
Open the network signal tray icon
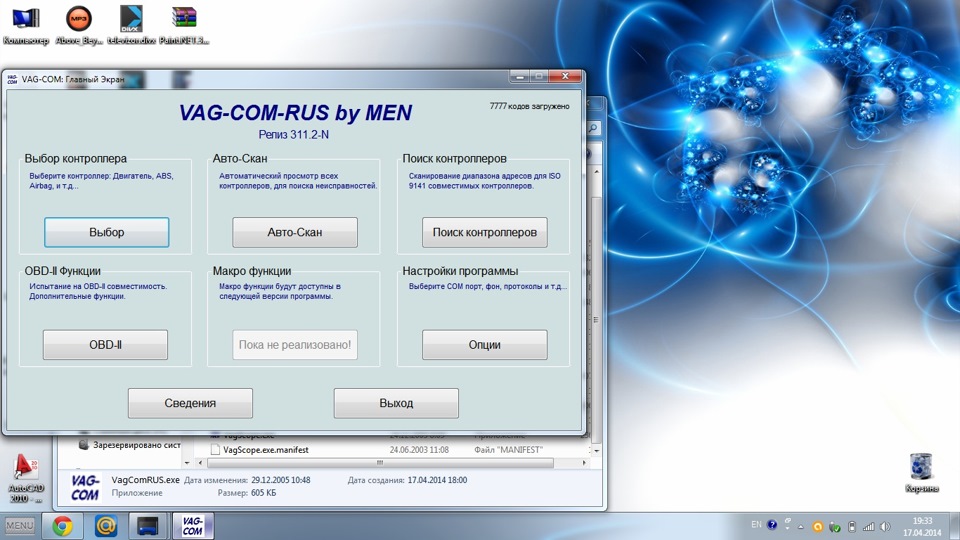pyautogui.click(x=868, y=527)
